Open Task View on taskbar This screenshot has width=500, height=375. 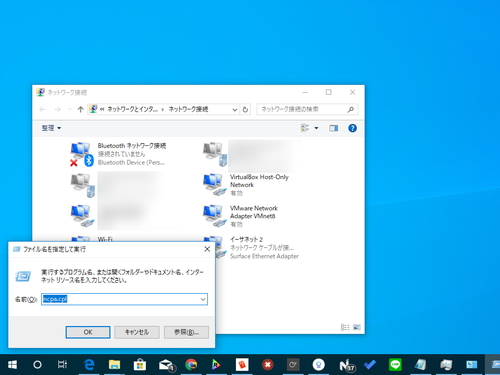(x=63, y=365)
